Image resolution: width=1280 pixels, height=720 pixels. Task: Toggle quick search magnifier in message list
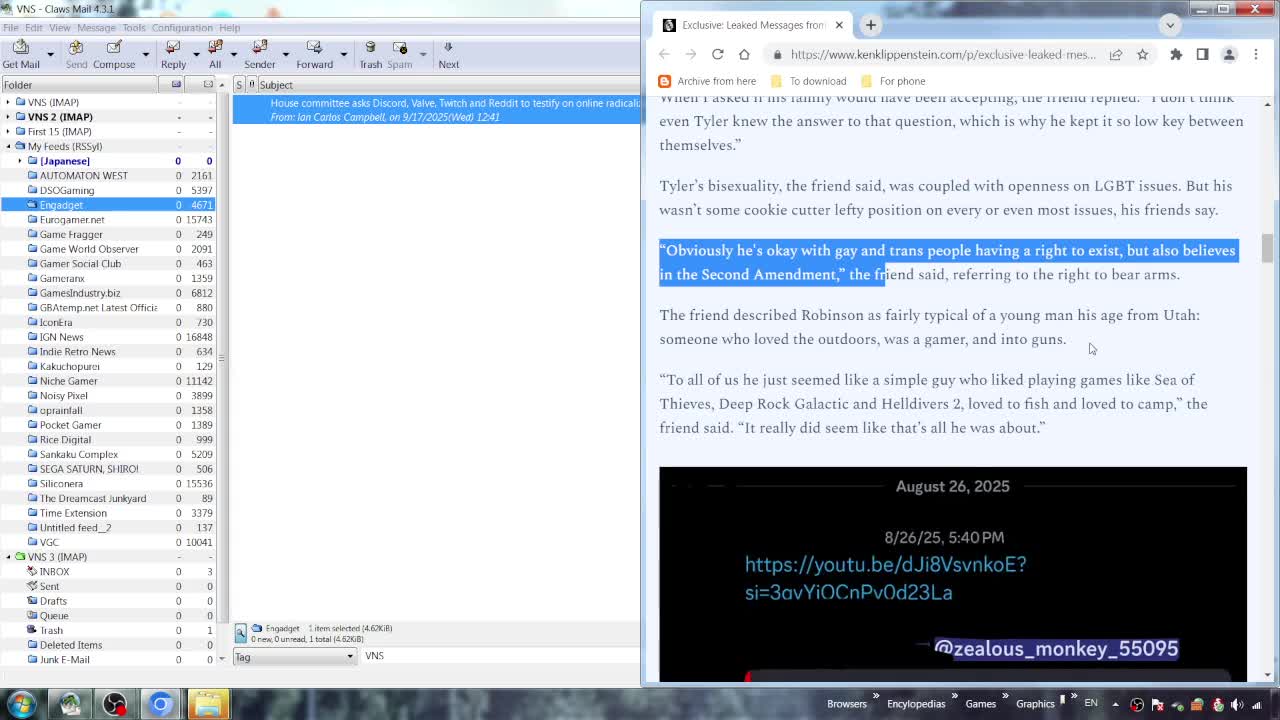(241, 633)
